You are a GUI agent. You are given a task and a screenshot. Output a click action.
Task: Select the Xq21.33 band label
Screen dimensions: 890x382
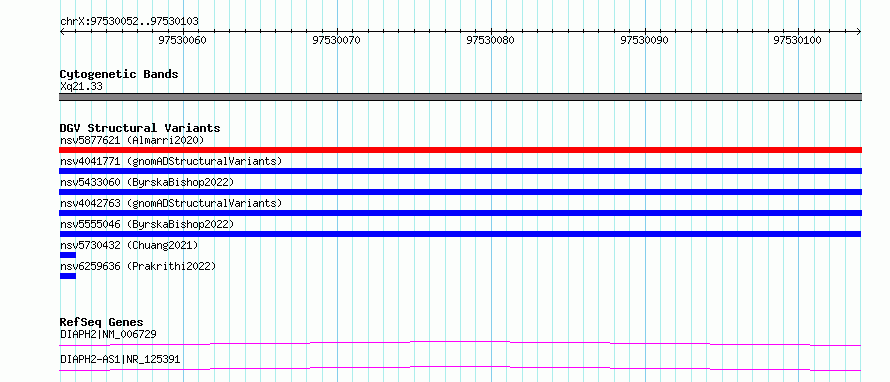(81, 87)
